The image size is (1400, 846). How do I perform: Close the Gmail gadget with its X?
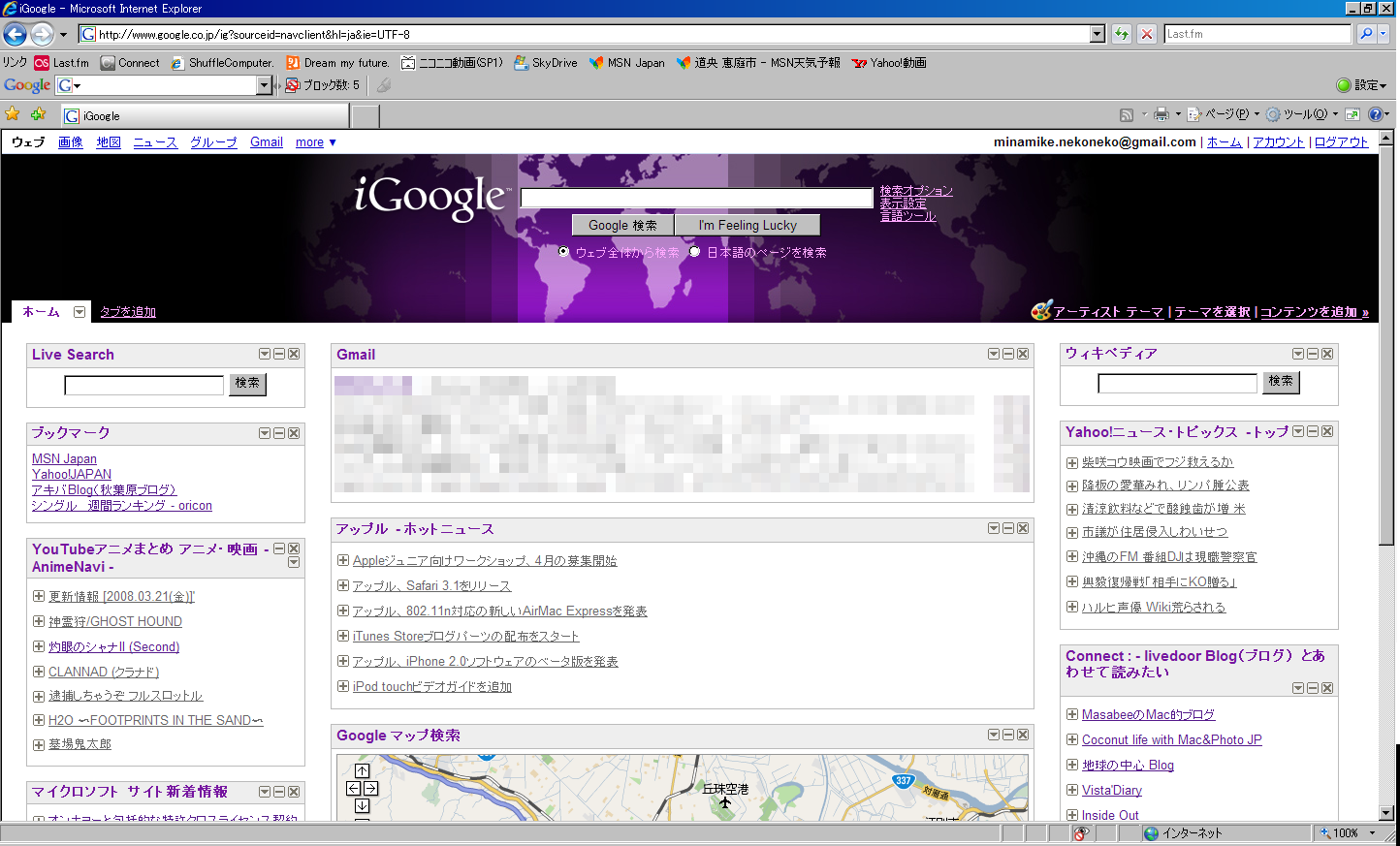click(1023, 355)
